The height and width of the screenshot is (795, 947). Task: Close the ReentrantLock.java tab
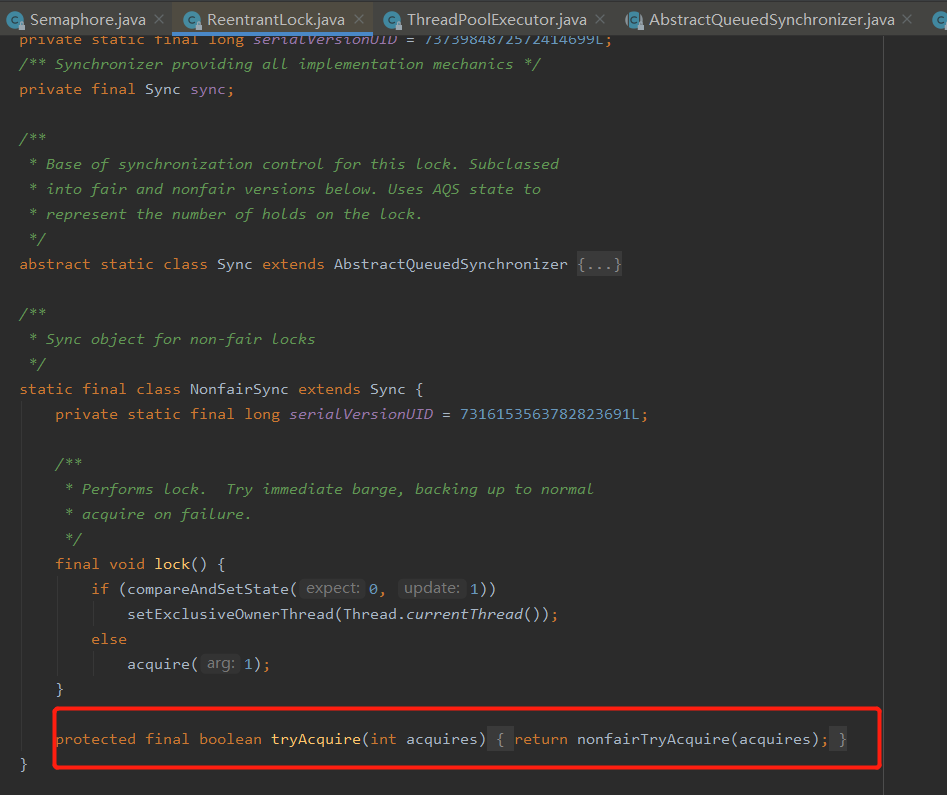[x=359, y=19]
